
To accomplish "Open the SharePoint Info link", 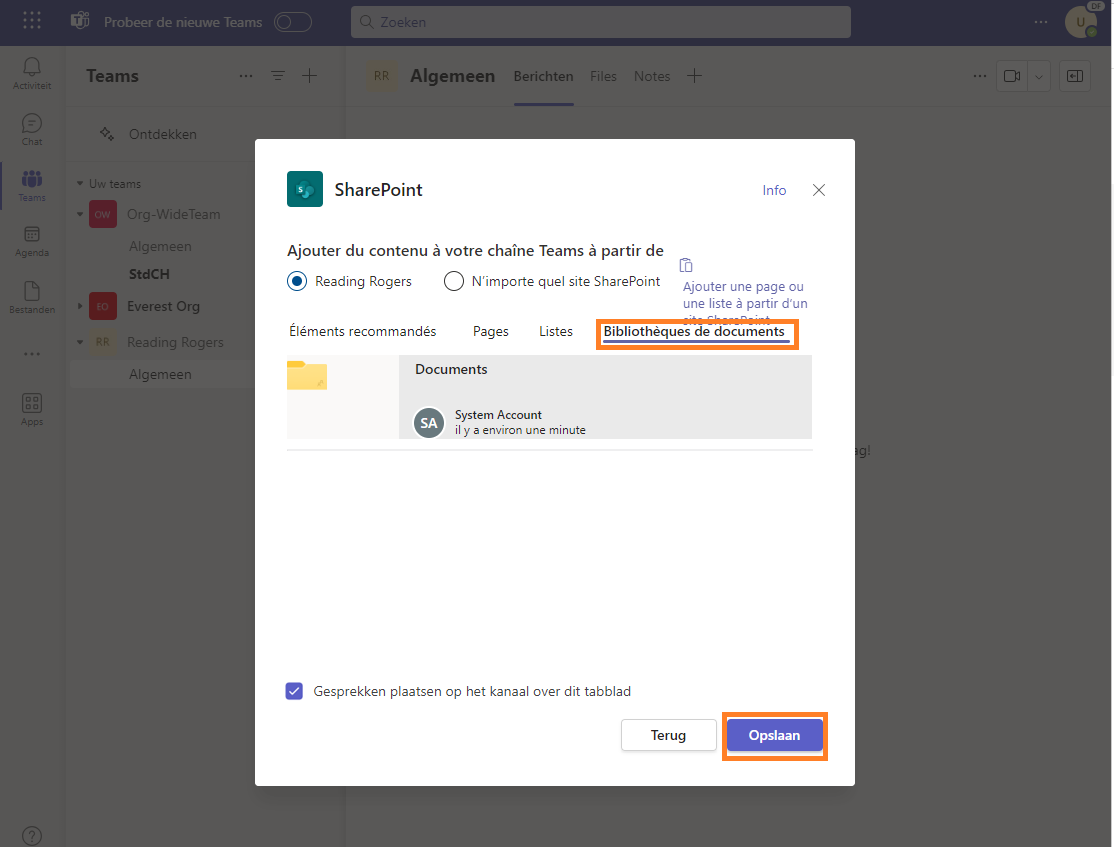I will (774, 190).
